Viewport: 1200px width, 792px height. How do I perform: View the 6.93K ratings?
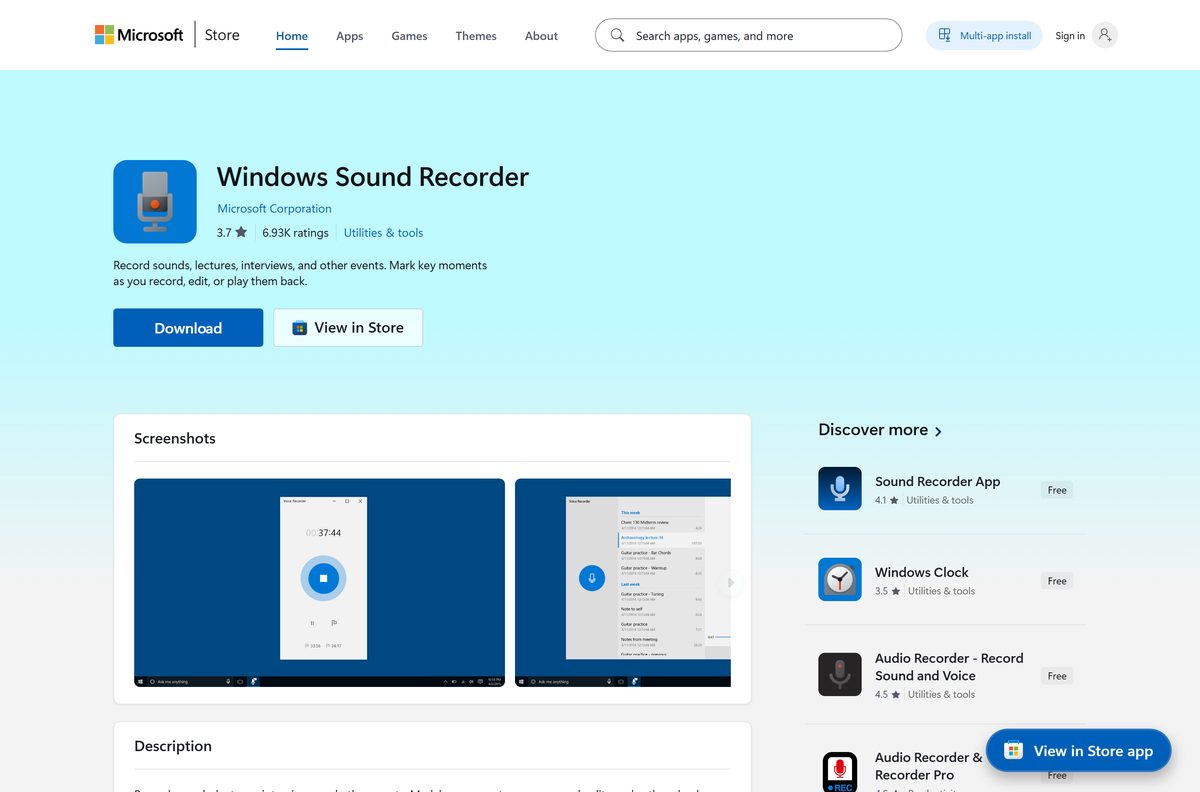coord(295,232)
